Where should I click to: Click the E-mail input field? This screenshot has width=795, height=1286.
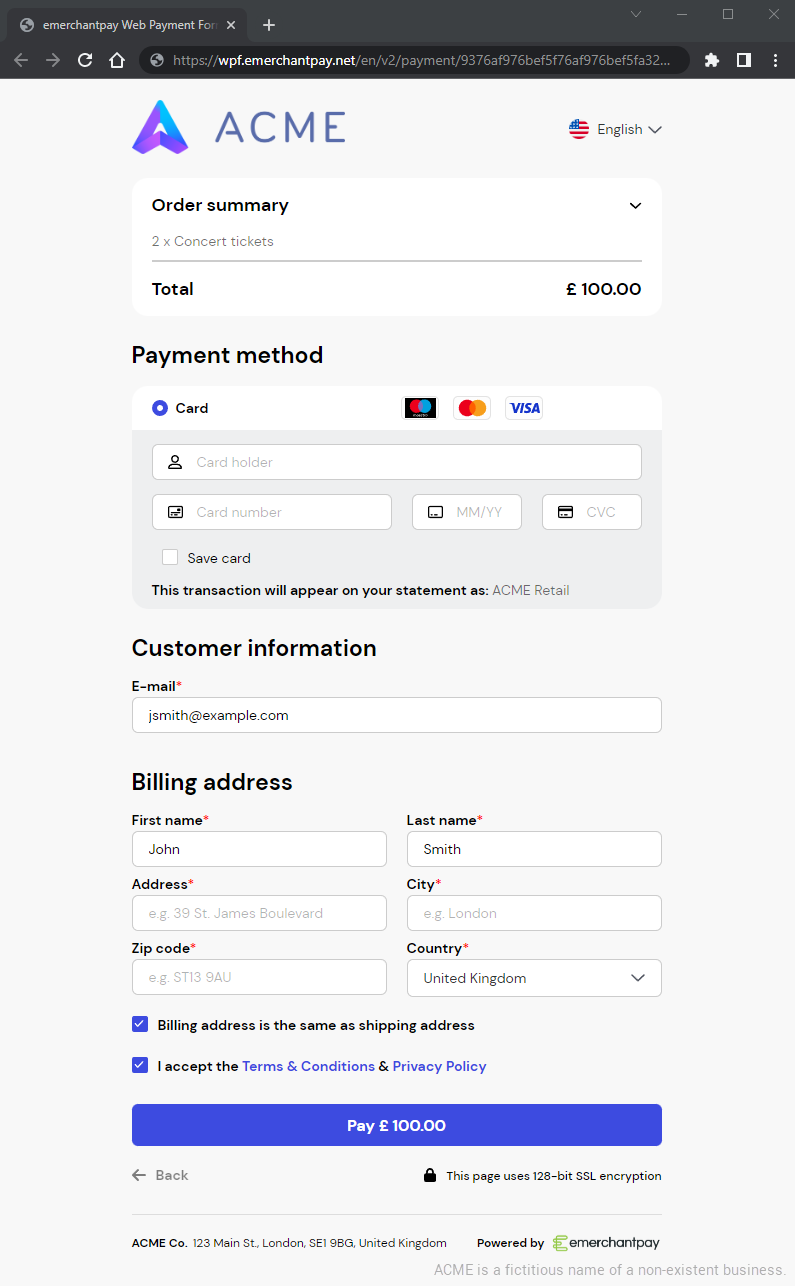(x=396, y=715)
